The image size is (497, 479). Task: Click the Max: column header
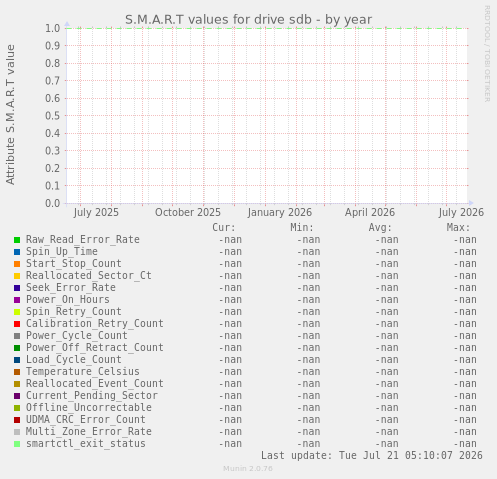pyautogui.click(x=458, y=228)
